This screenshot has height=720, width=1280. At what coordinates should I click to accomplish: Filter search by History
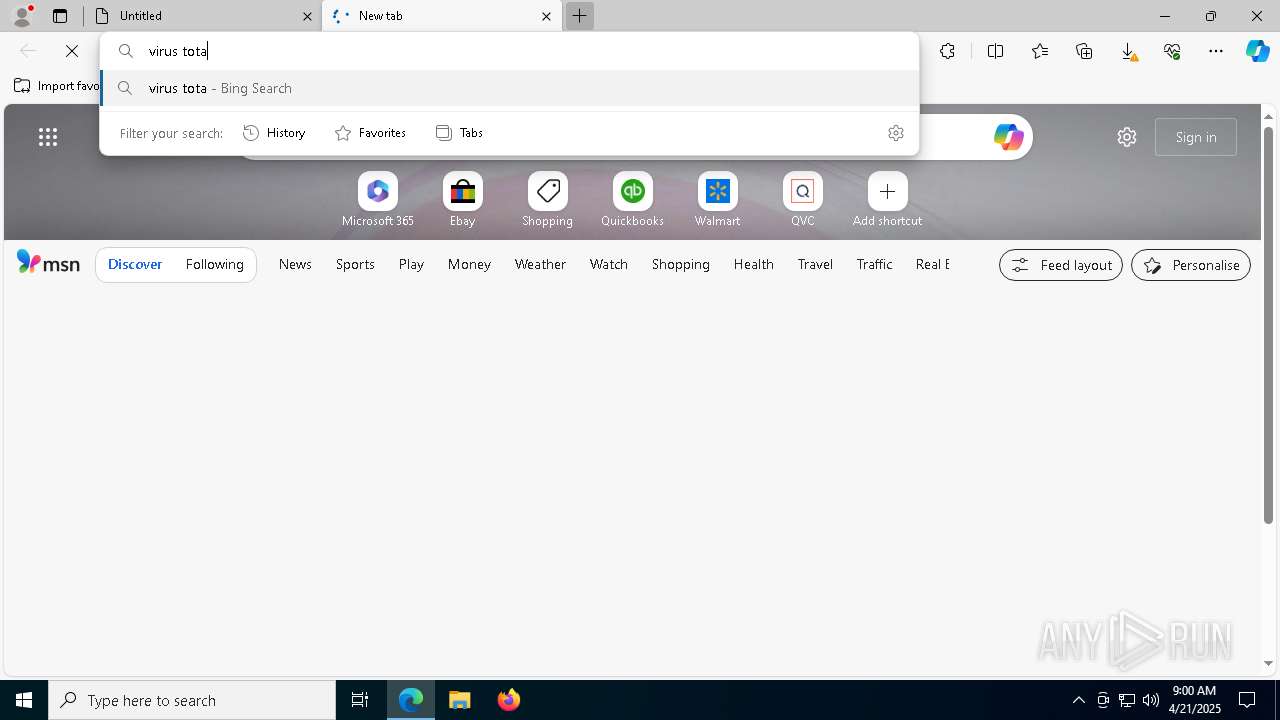(x=274, y=133)
